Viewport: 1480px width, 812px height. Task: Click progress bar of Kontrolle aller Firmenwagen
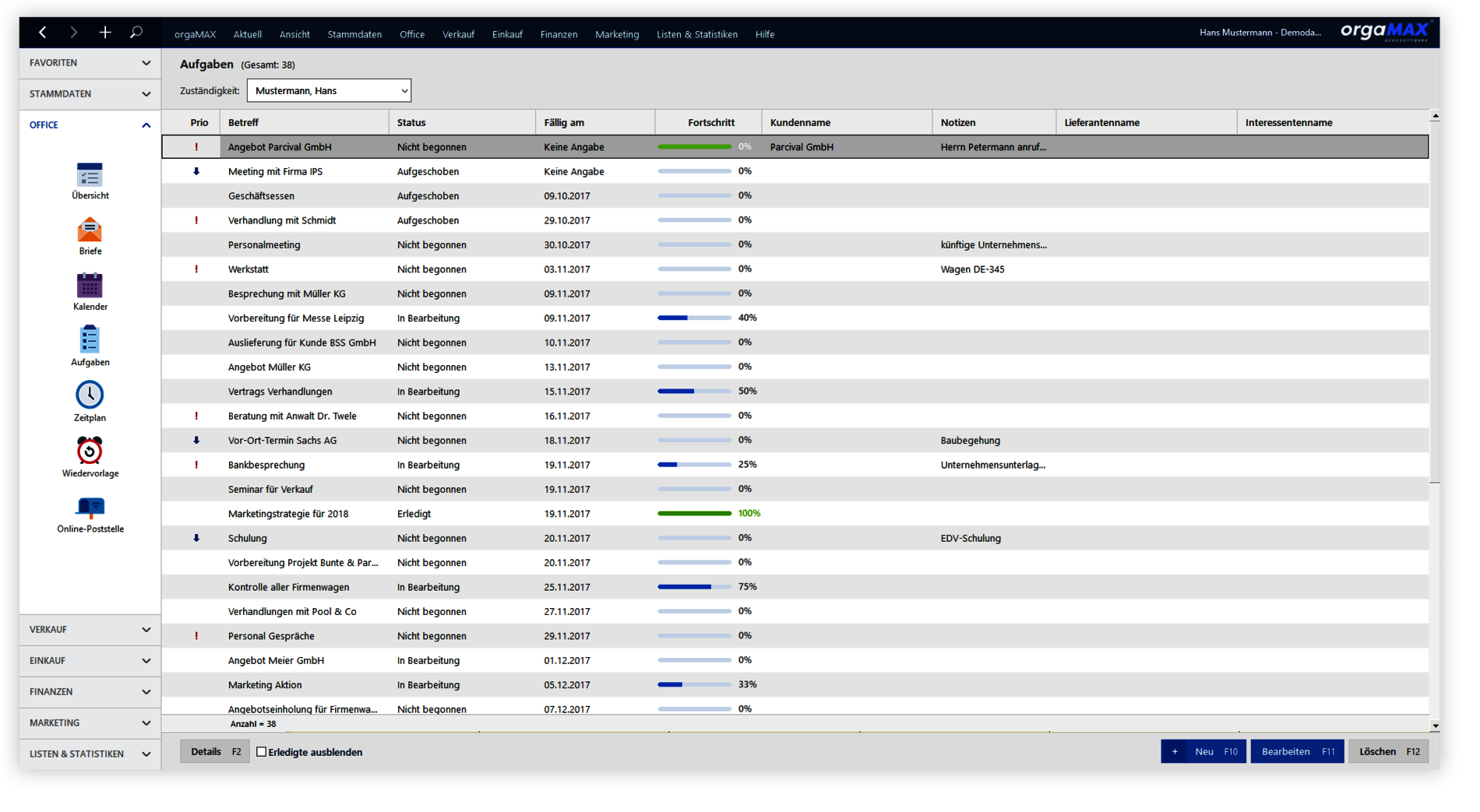tap(694, 587)
